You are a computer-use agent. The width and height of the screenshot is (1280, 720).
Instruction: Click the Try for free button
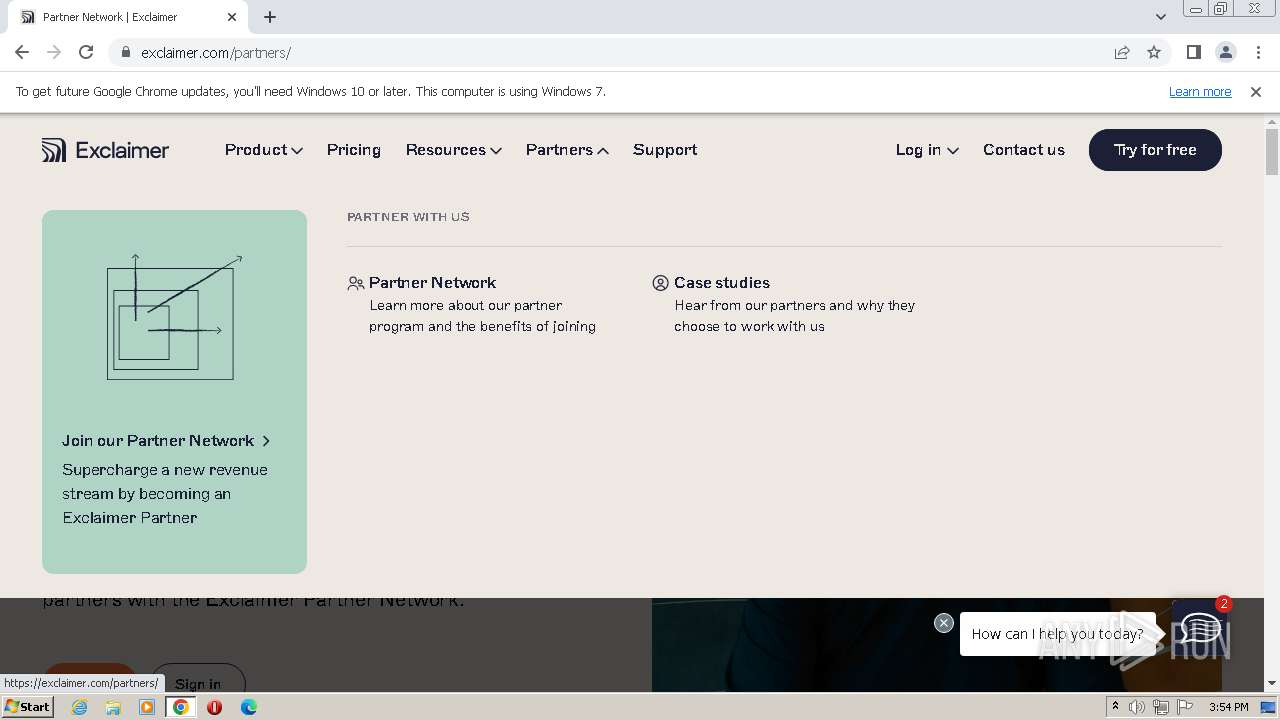pyautogui.click(x=1155, y=150)
